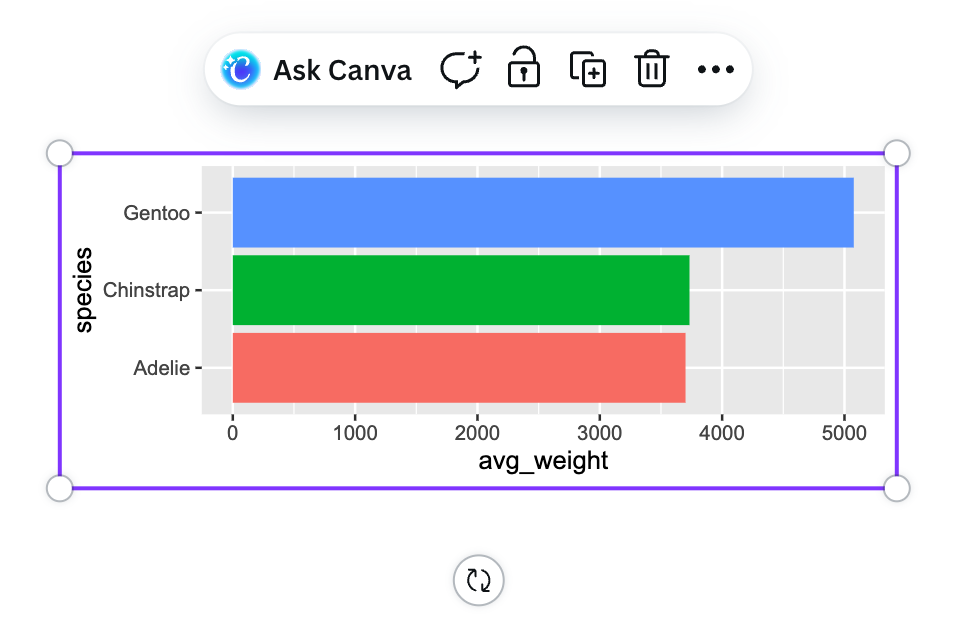Click the top-right resize handle
The image size is (958, 634).
click(x=897, y=153)
